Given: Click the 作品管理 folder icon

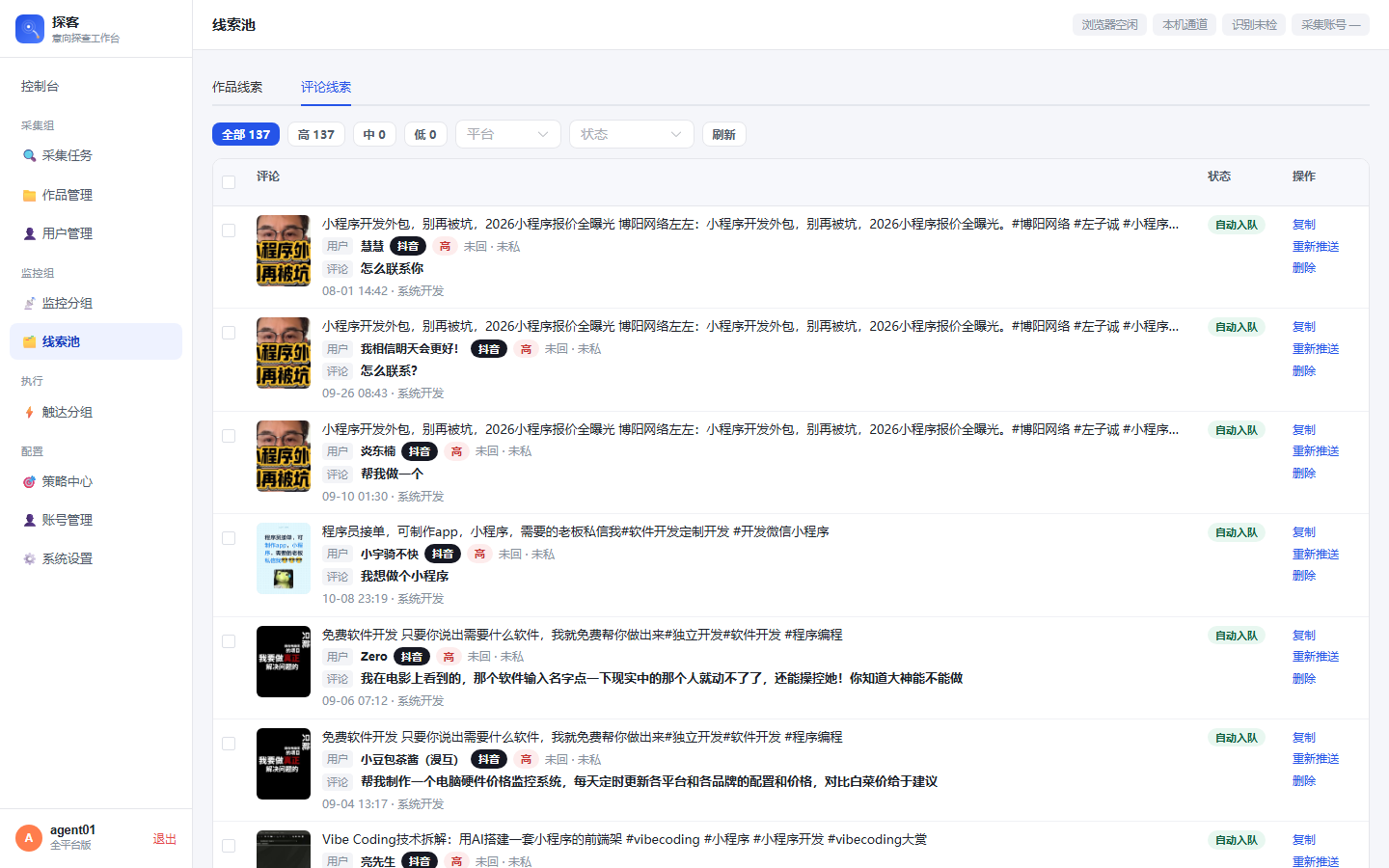Looking at the screenshot, I should (x=29, y=195).
